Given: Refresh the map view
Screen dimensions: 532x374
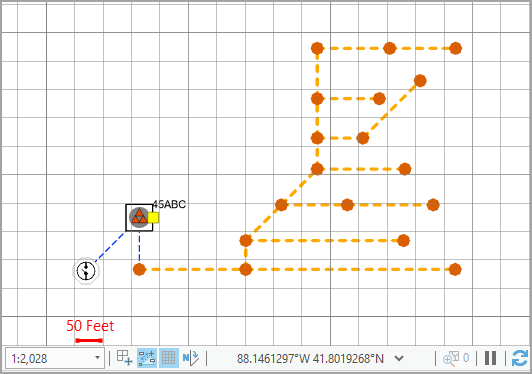Looking at the screenshot, I should (519, 358).
